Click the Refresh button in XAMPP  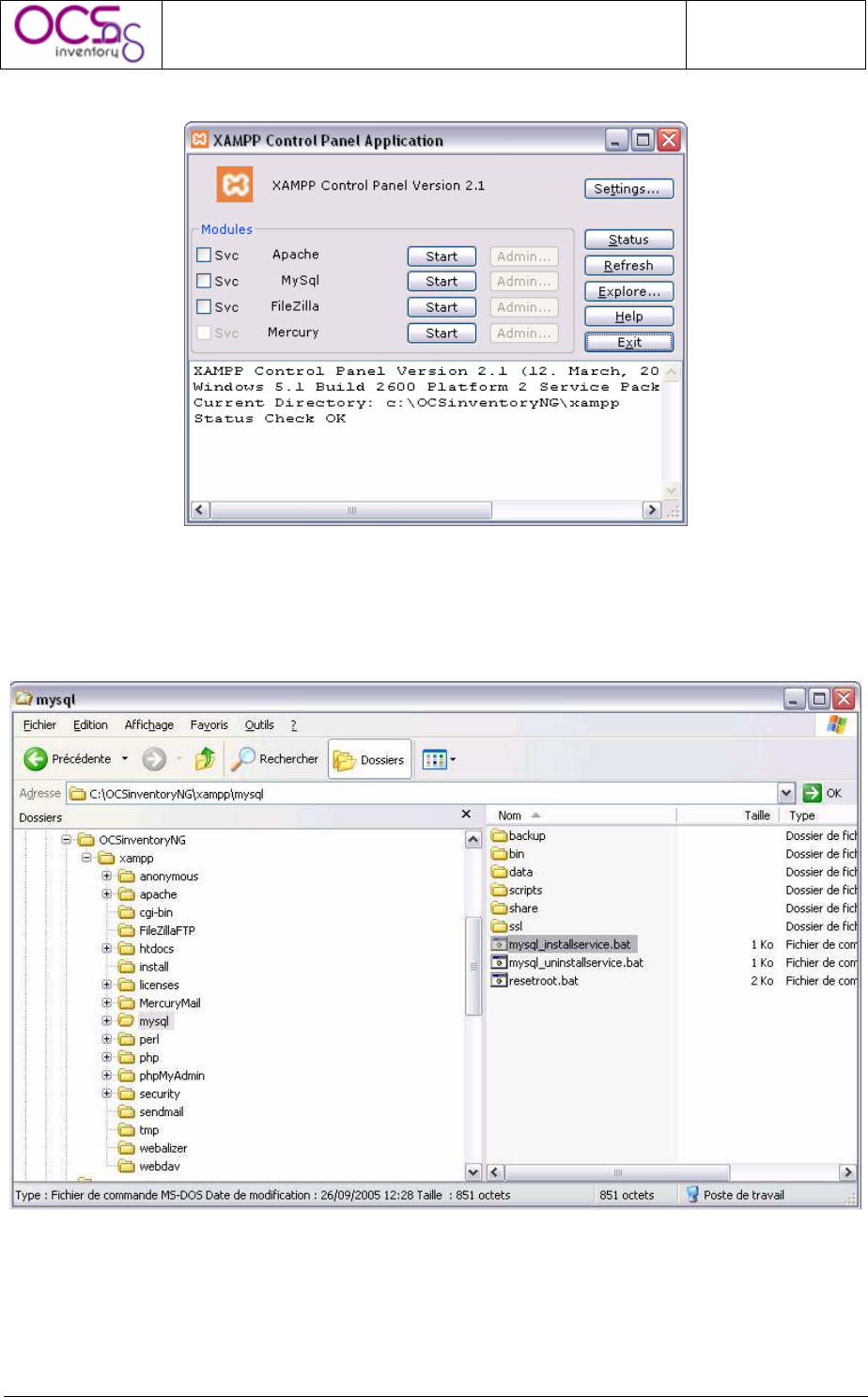coord(628,266)
